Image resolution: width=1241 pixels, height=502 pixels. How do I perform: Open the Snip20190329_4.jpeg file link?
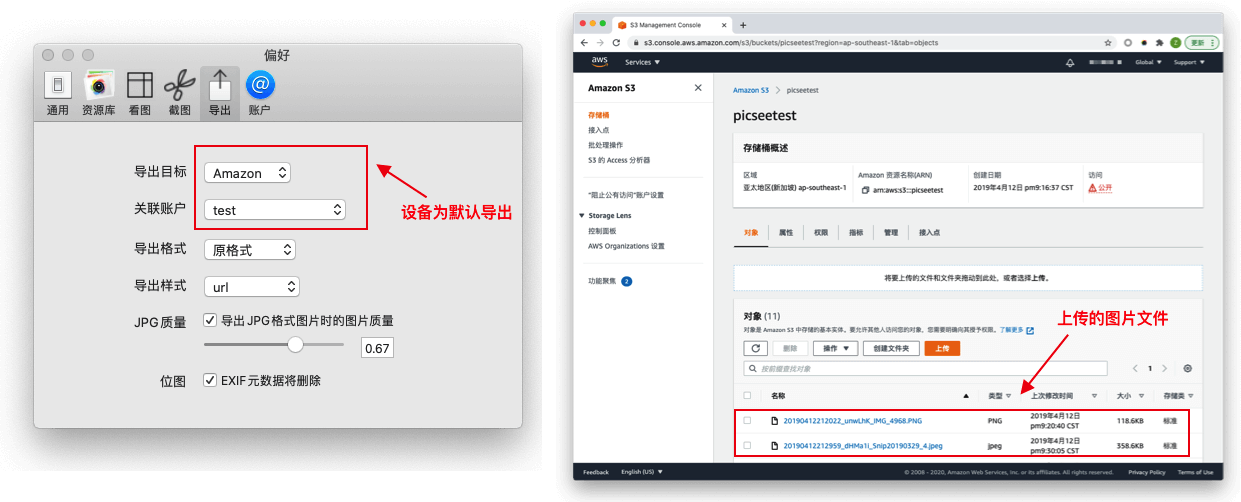click(863, 446)
